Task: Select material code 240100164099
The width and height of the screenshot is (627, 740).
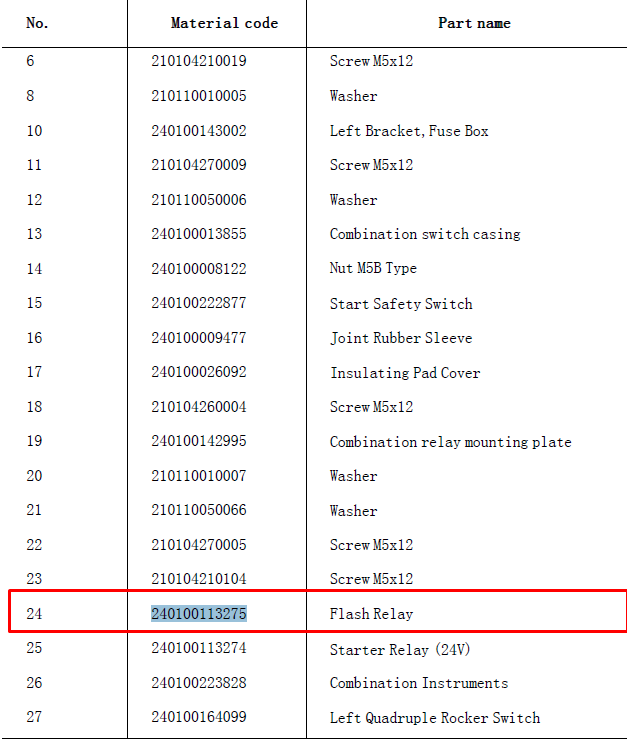Action: click(199, 717)
